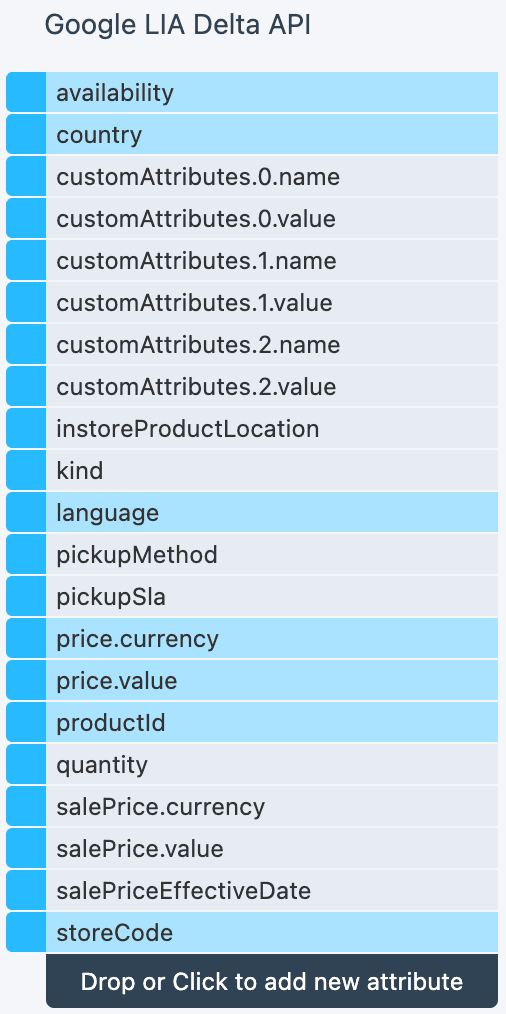Click the blue handle beside pickupSla

26,596
